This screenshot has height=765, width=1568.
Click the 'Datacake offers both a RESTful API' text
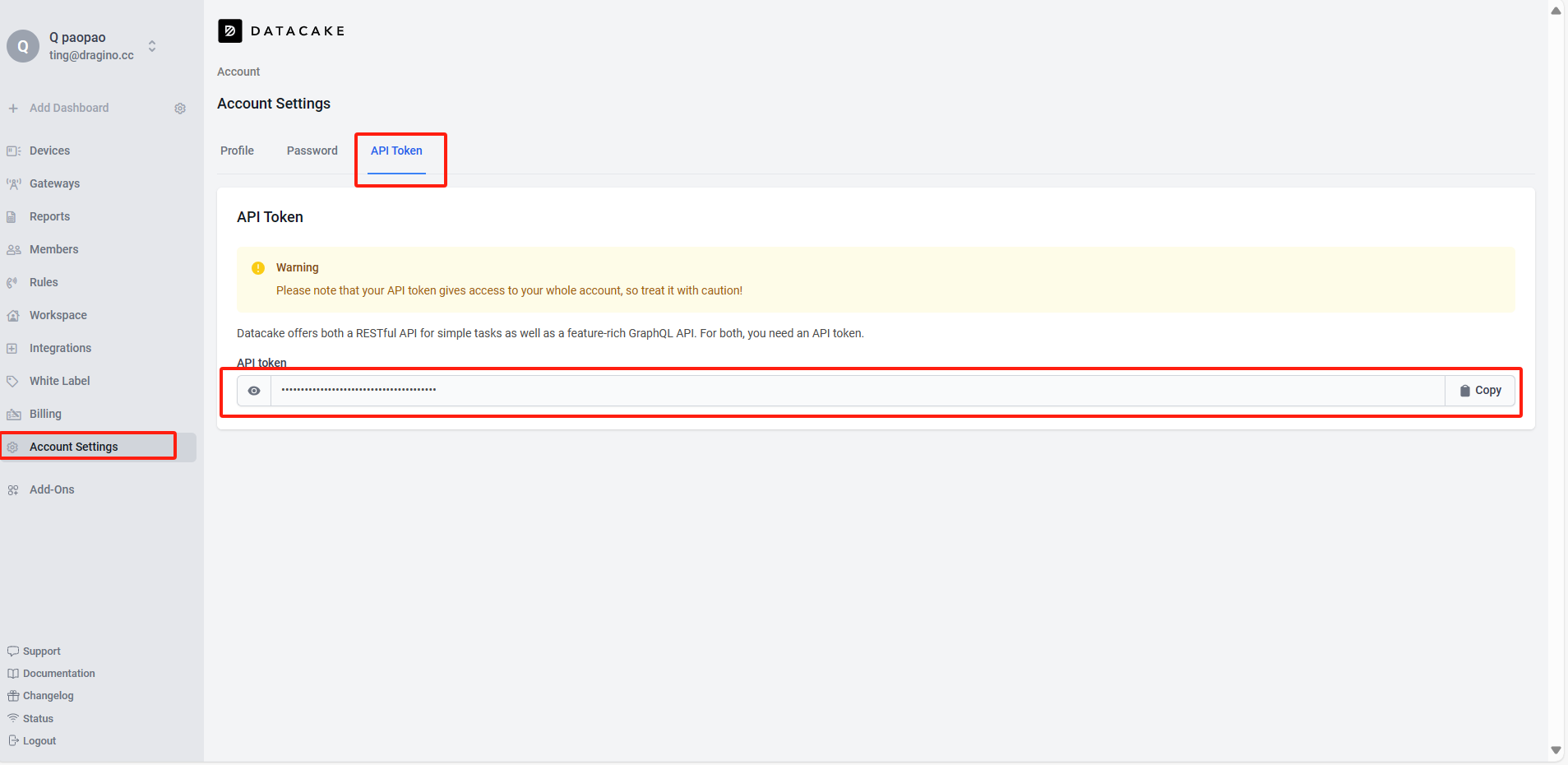[x=550, y=333]
